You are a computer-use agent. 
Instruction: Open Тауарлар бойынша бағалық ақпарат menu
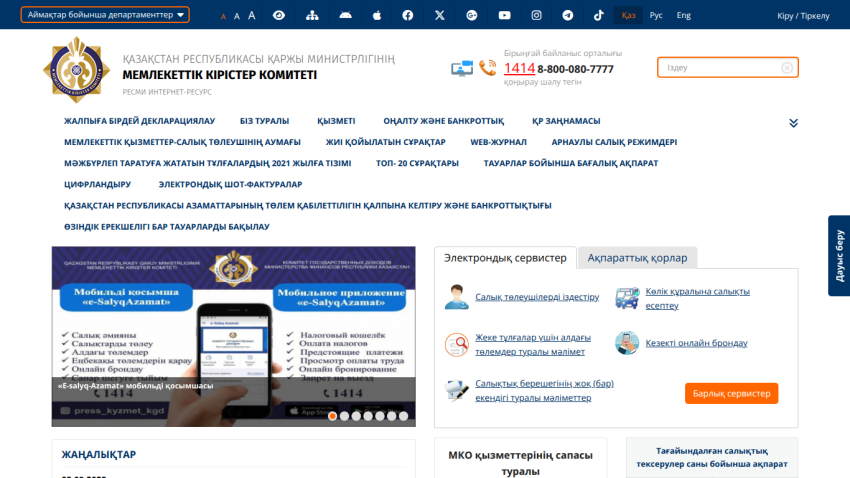pos(571,163)
